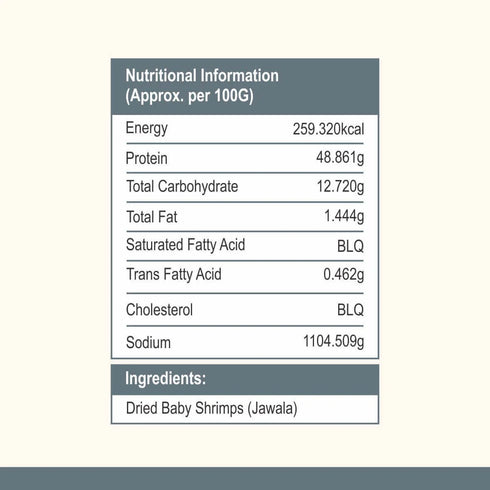Click the 1104.509g sodium value
Viewport: 490px width, 490px height.
pos(333,342)
